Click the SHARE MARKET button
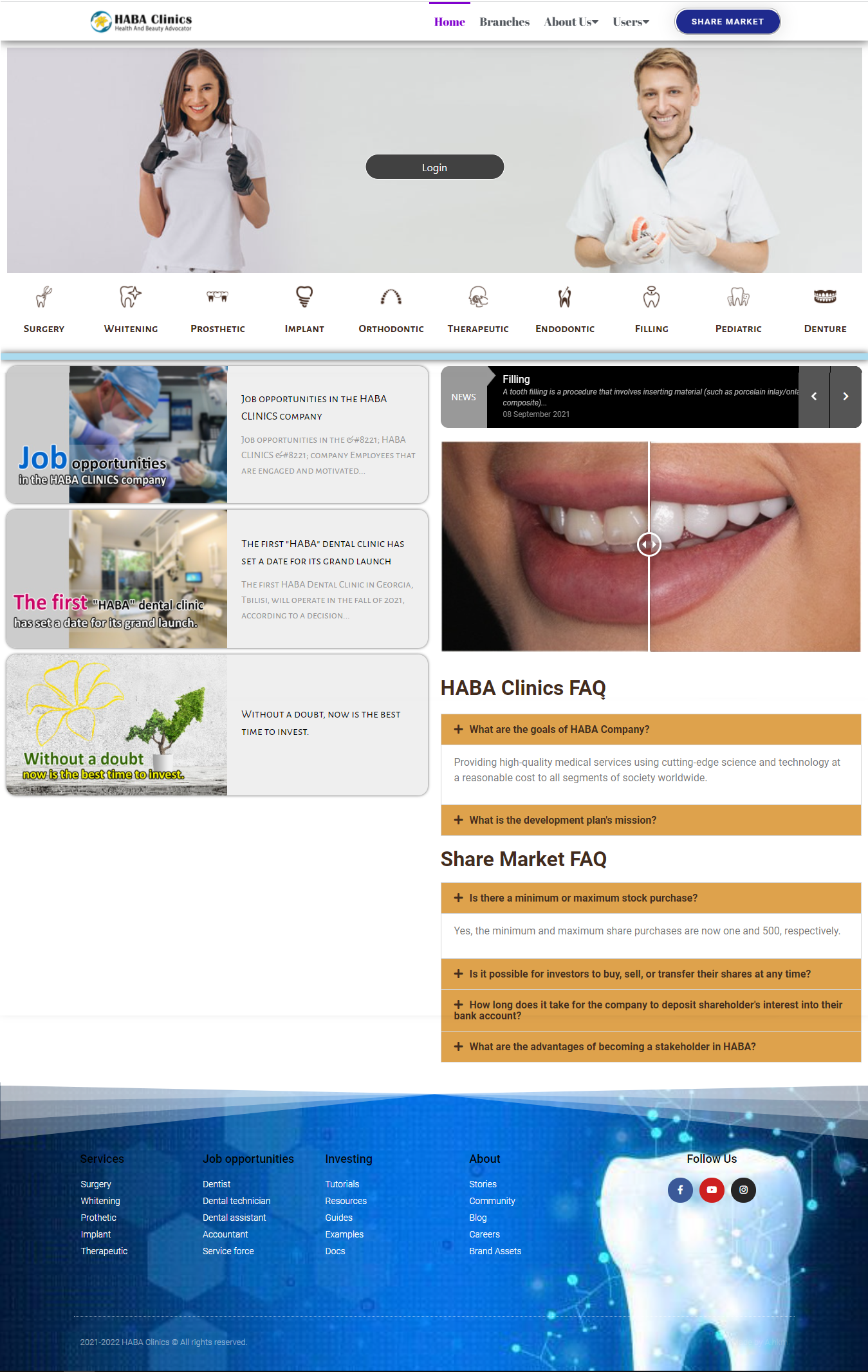Image resolution: width=868 pixels, height=1372 pixels. [728, 22]
